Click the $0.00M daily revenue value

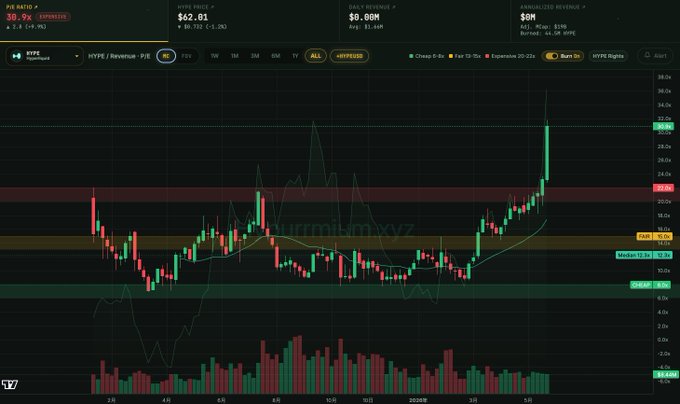coord(364,17)
